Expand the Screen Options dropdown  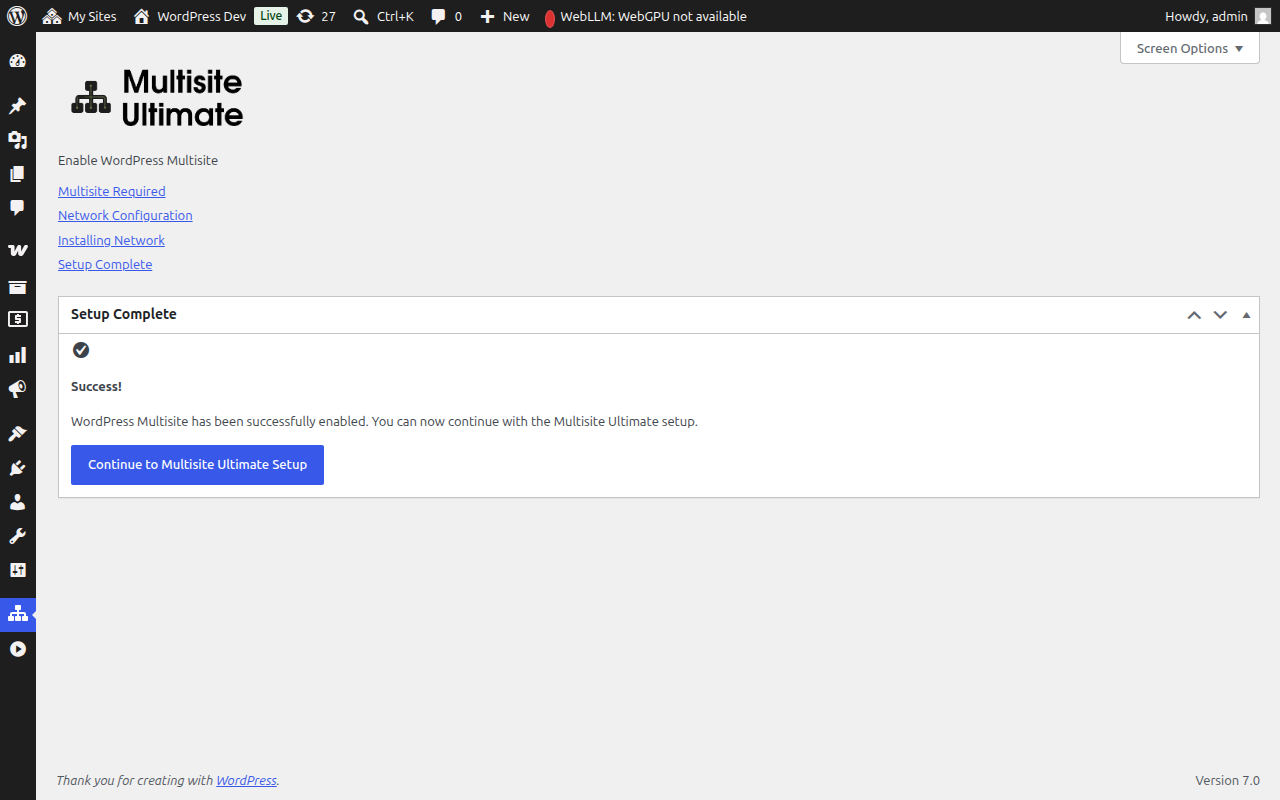coord(1190,48)
